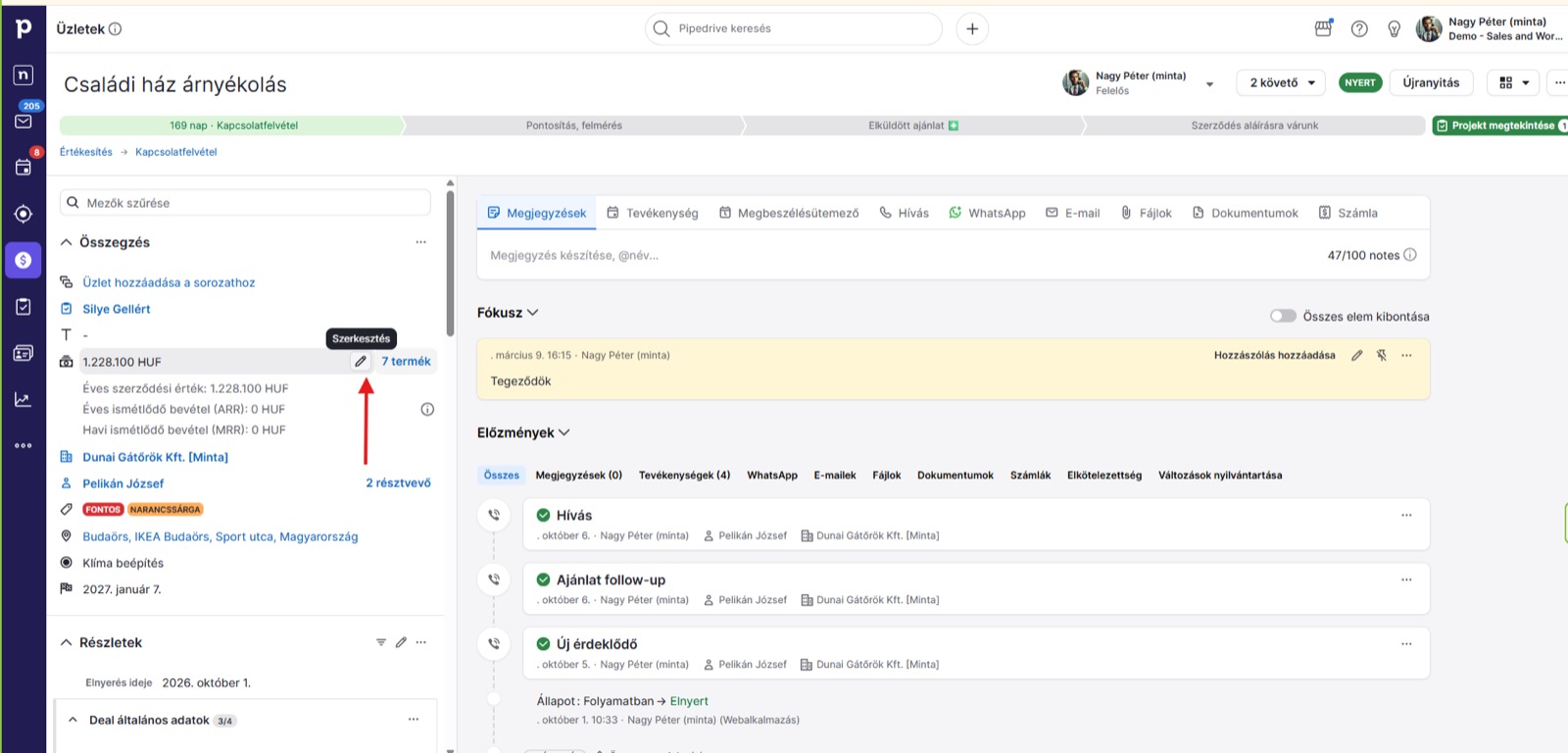This screenshot has width=1568, height=753.
Task: Mark Hívás activity's green done checkmark
Action: (543, 515)
